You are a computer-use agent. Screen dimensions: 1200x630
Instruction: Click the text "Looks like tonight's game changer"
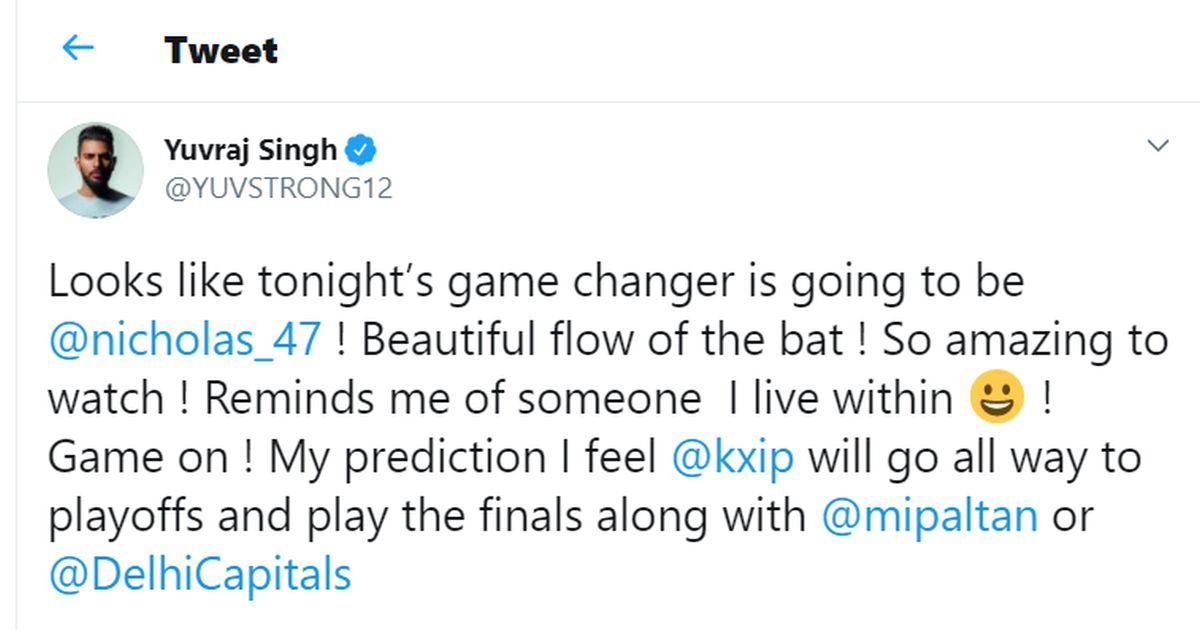(x=370, y=282)
